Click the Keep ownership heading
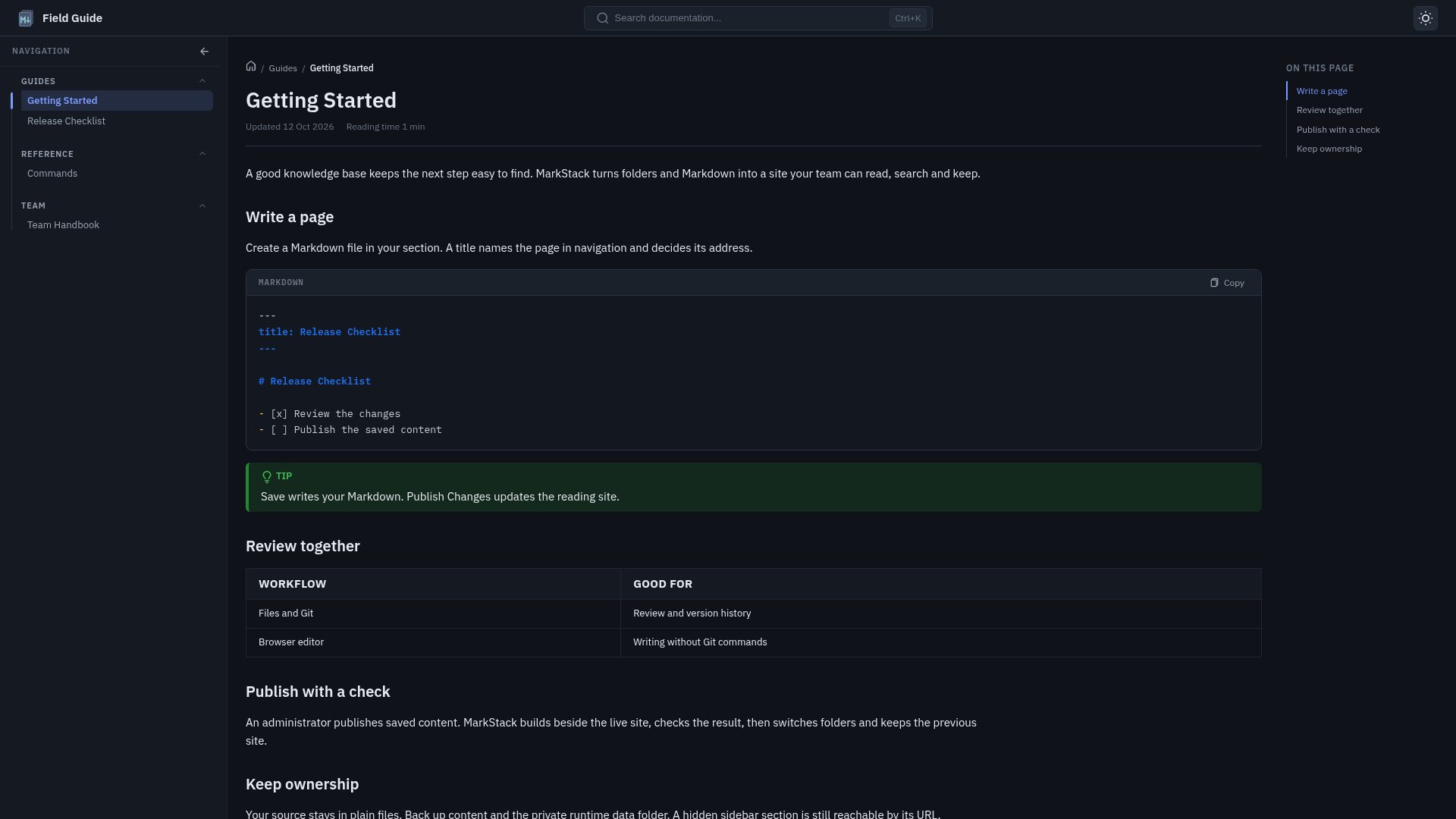 302,784
